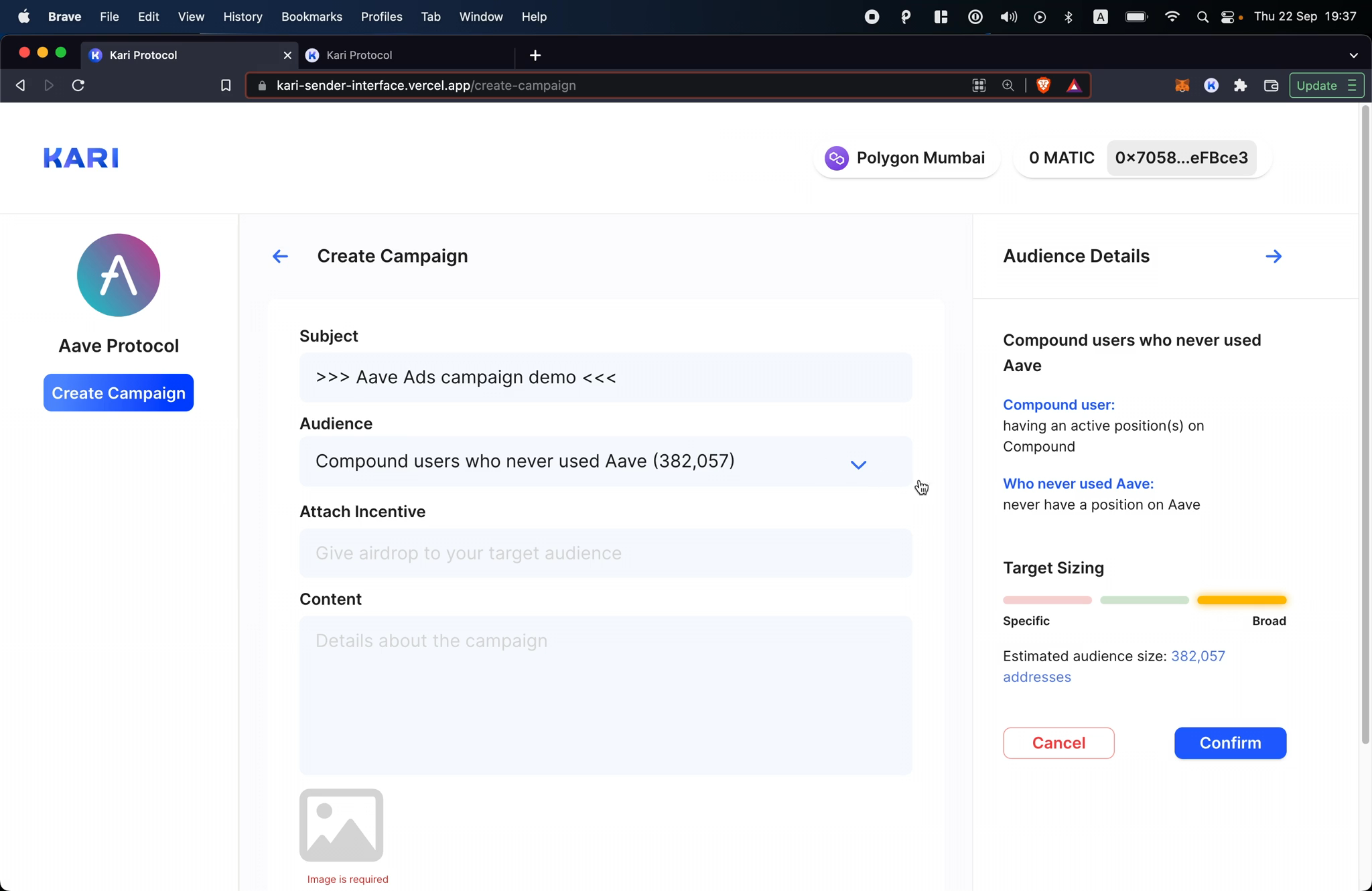Click the battery status icon
Viewport: 1372px width, 891px height.
[1136, 17]
